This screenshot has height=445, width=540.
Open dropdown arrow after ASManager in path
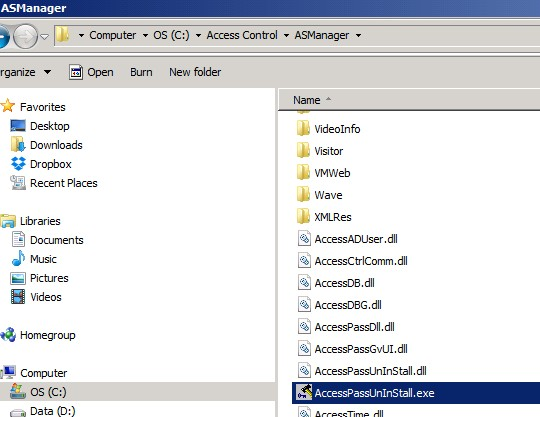pos(359,35)
